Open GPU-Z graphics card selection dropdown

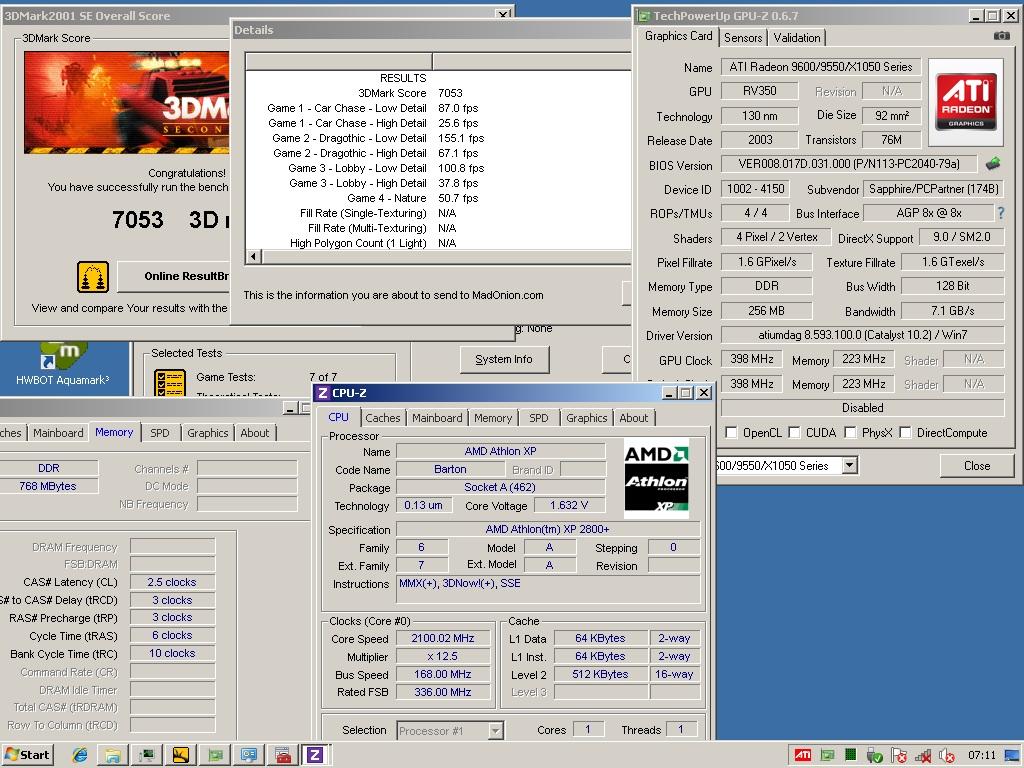point(849,466)
